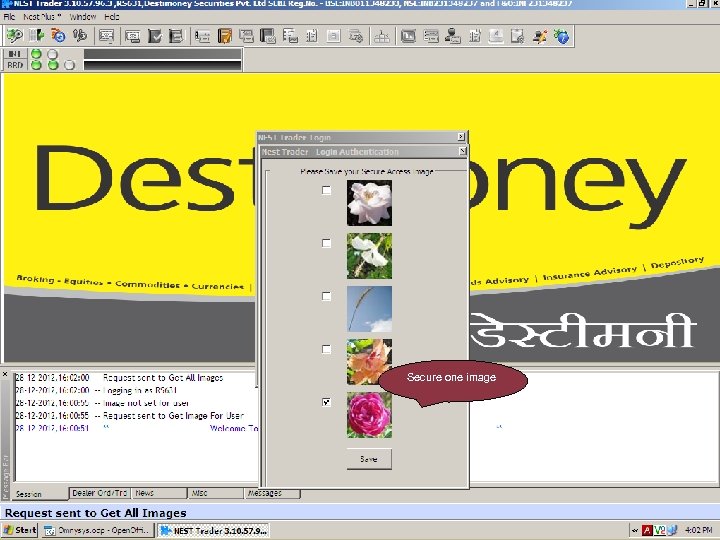720x540 pixels.
Task: Switch to the Messages tab
Action: tap(272, 493)
